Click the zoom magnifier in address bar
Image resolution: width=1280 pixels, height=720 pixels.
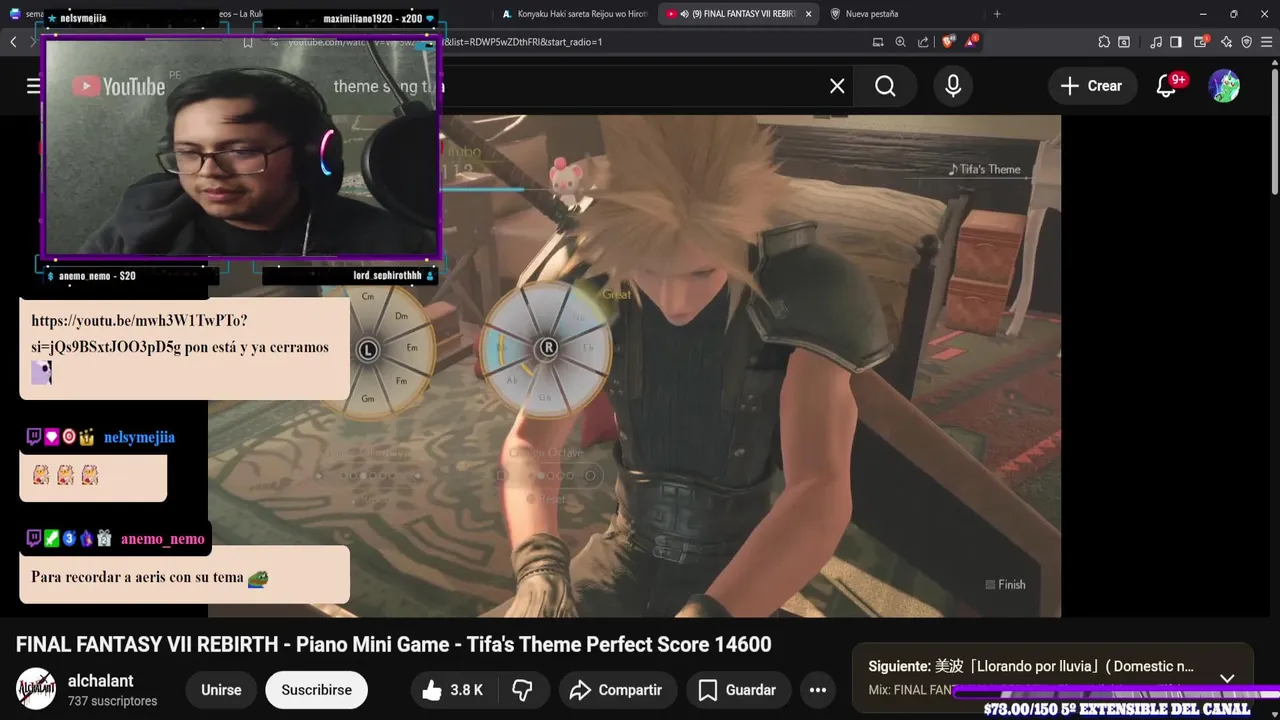pos(900,42)
